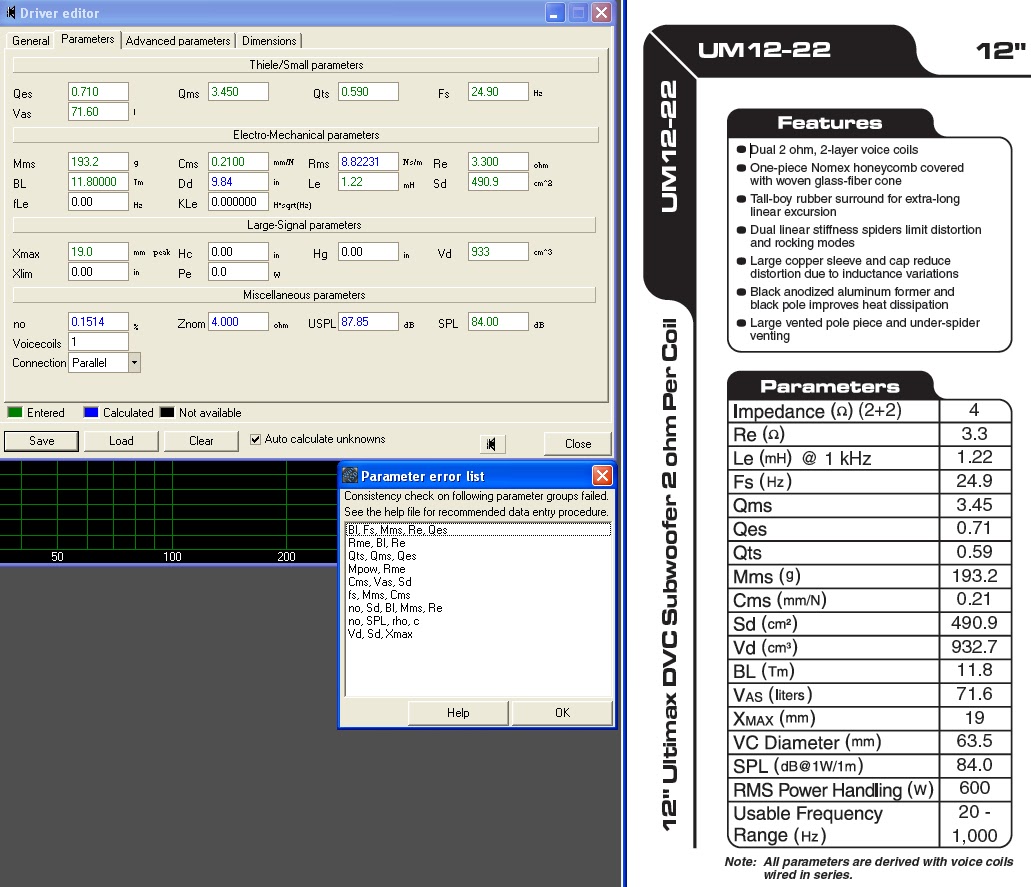Click the Load button

[121, 441]
